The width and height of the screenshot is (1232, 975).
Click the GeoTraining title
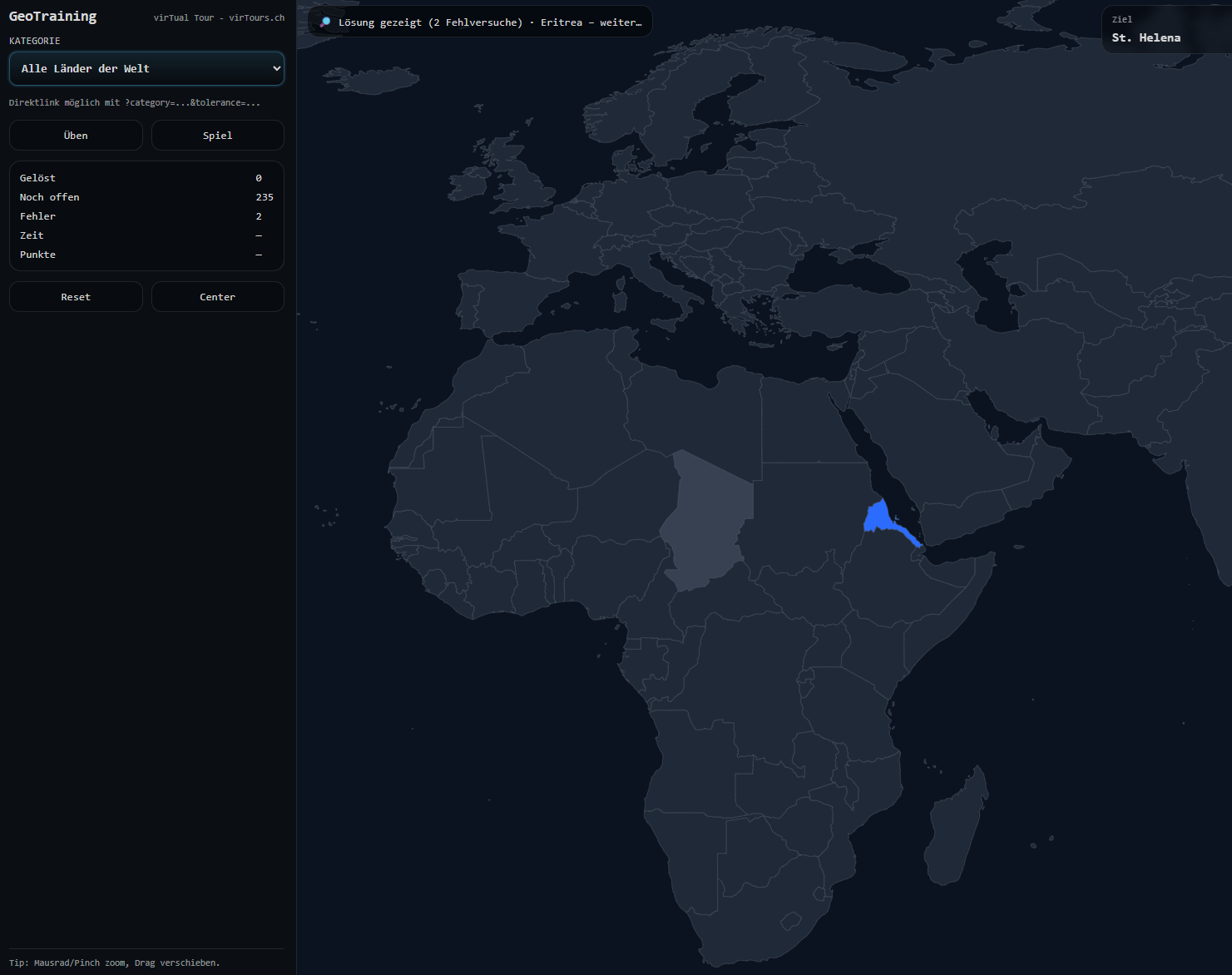52,16
